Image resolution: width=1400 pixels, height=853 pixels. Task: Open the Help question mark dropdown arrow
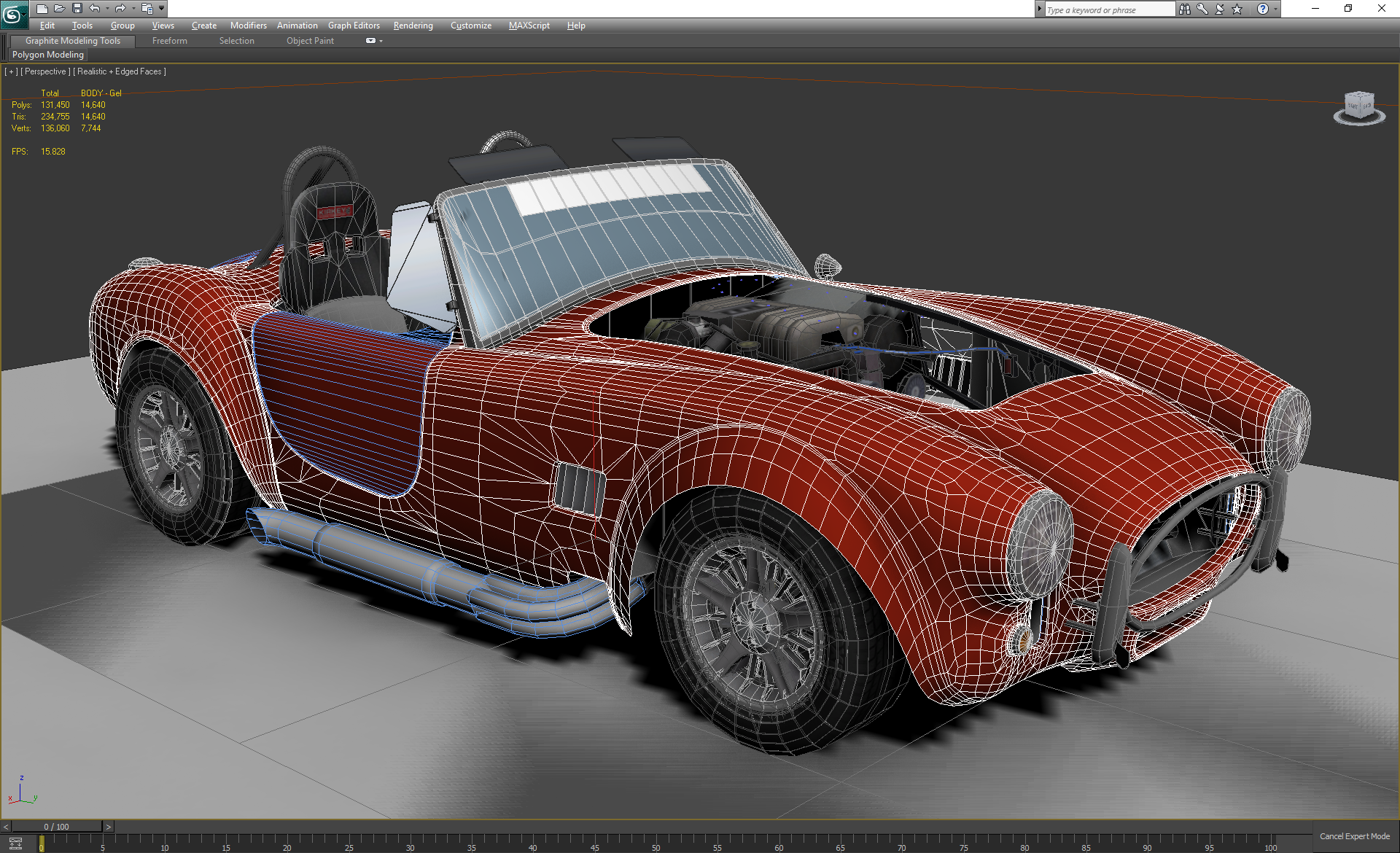pyautogui.click(x=1275, y=9)
